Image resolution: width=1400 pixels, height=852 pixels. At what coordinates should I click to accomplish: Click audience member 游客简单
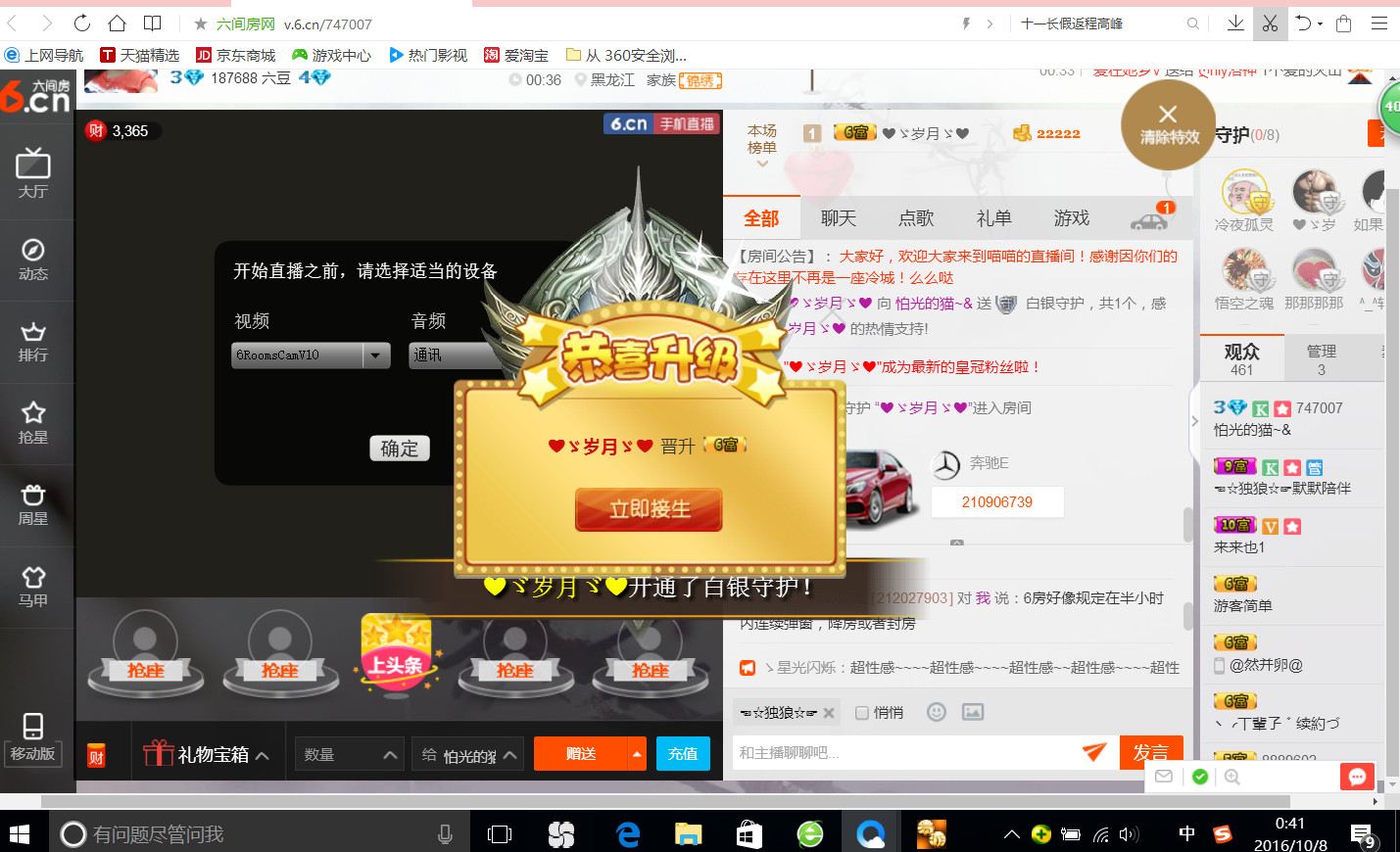click(1243, 606)
